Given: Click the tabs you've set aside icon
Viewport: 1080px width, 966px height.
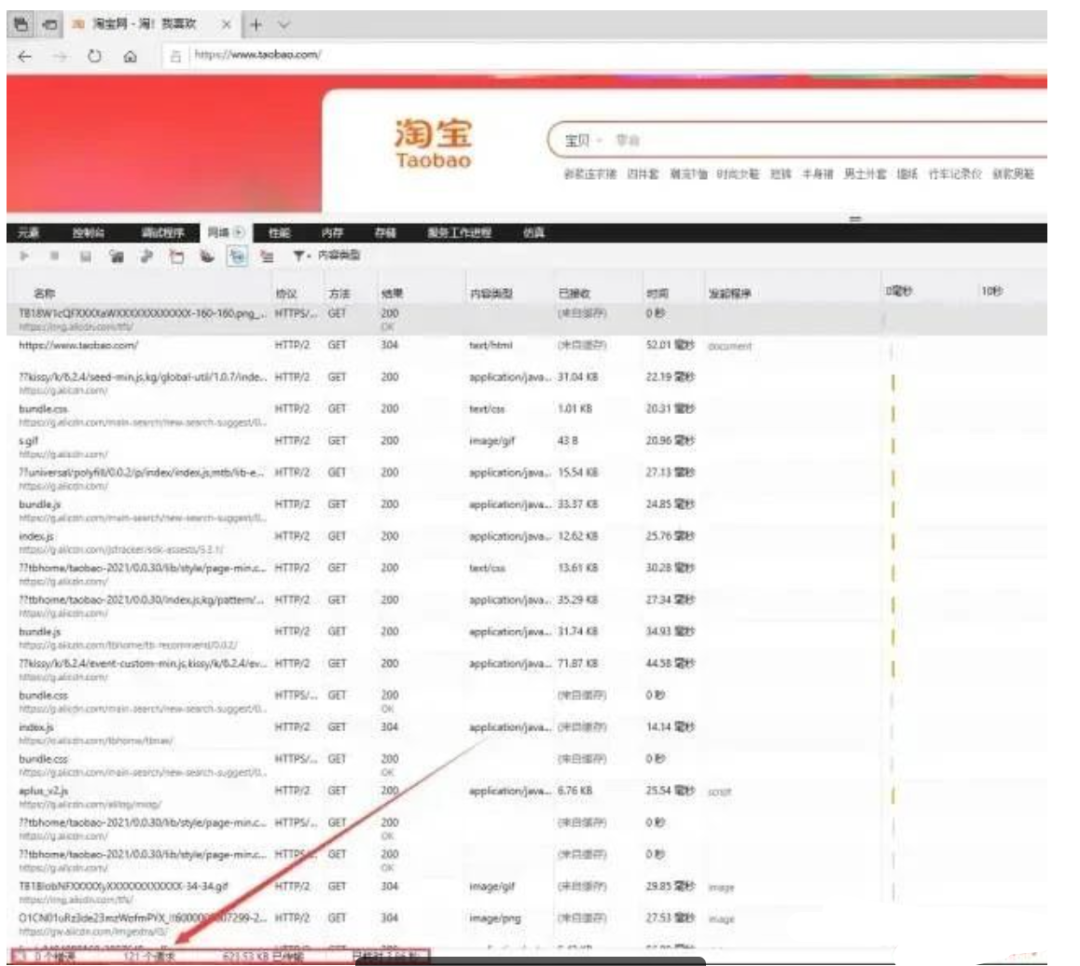Looking at the screenshot, I should coord(21,25).
